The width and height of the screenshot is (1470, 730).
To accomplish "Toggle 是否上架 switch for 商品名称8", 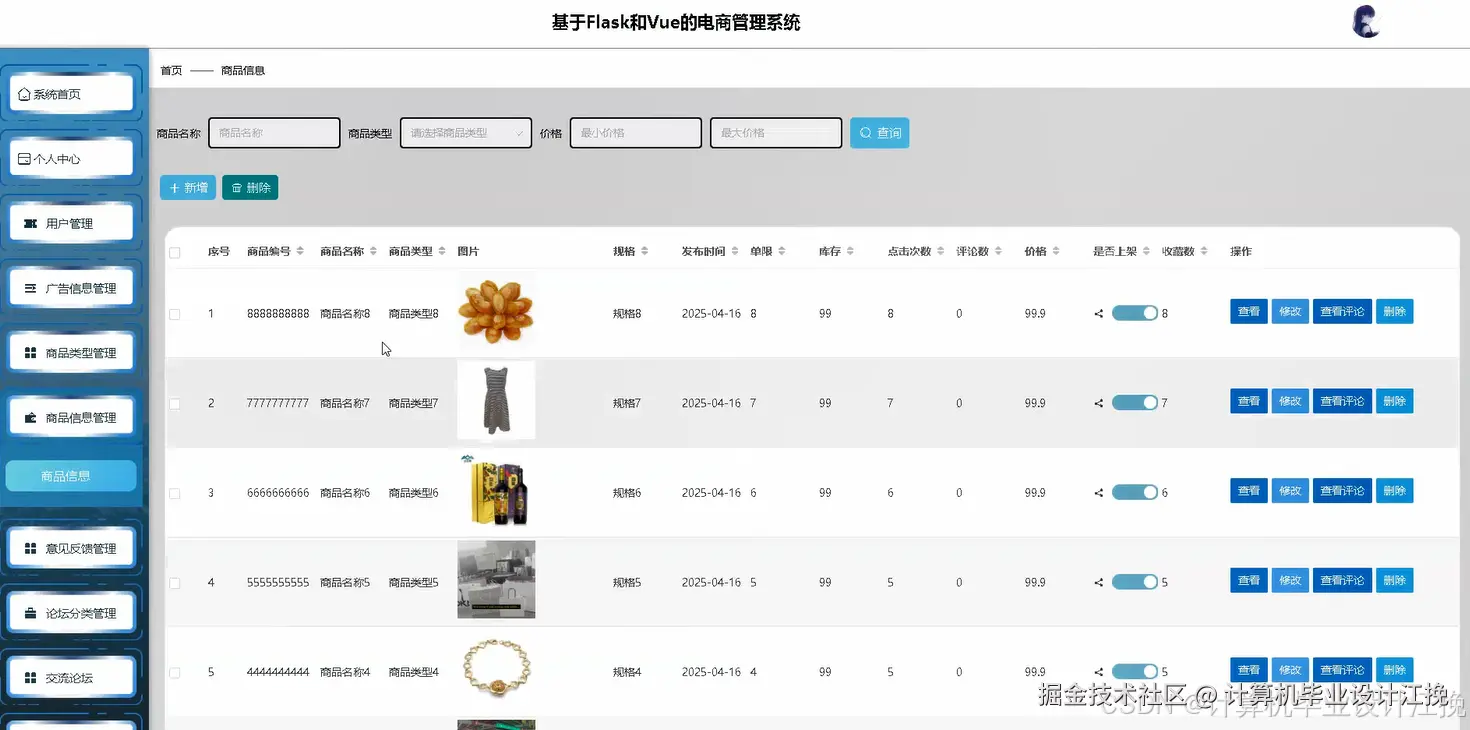I will (x=1134, y=313).
